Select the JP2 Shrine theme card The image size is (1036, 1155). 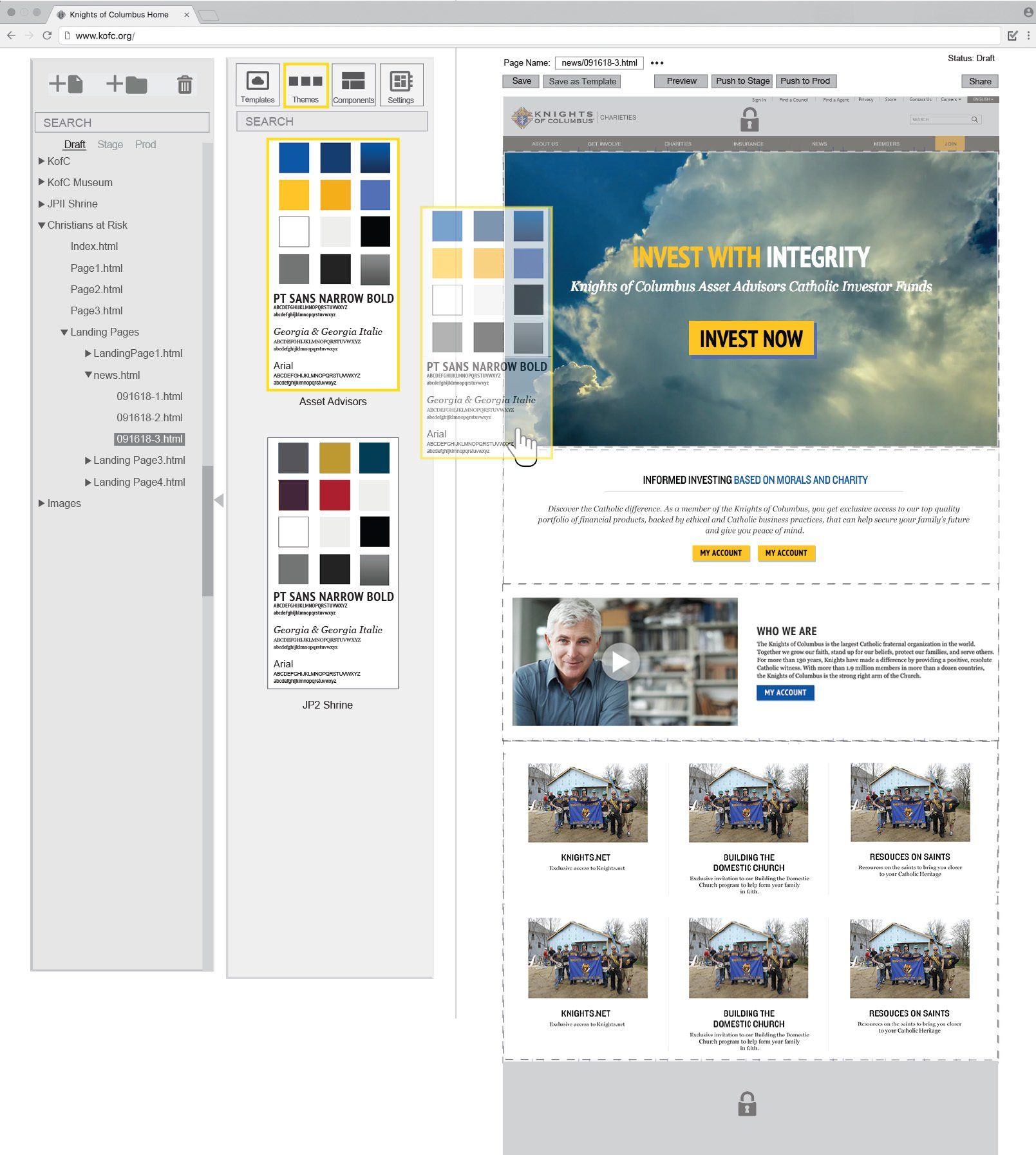(x=333, y=563)
